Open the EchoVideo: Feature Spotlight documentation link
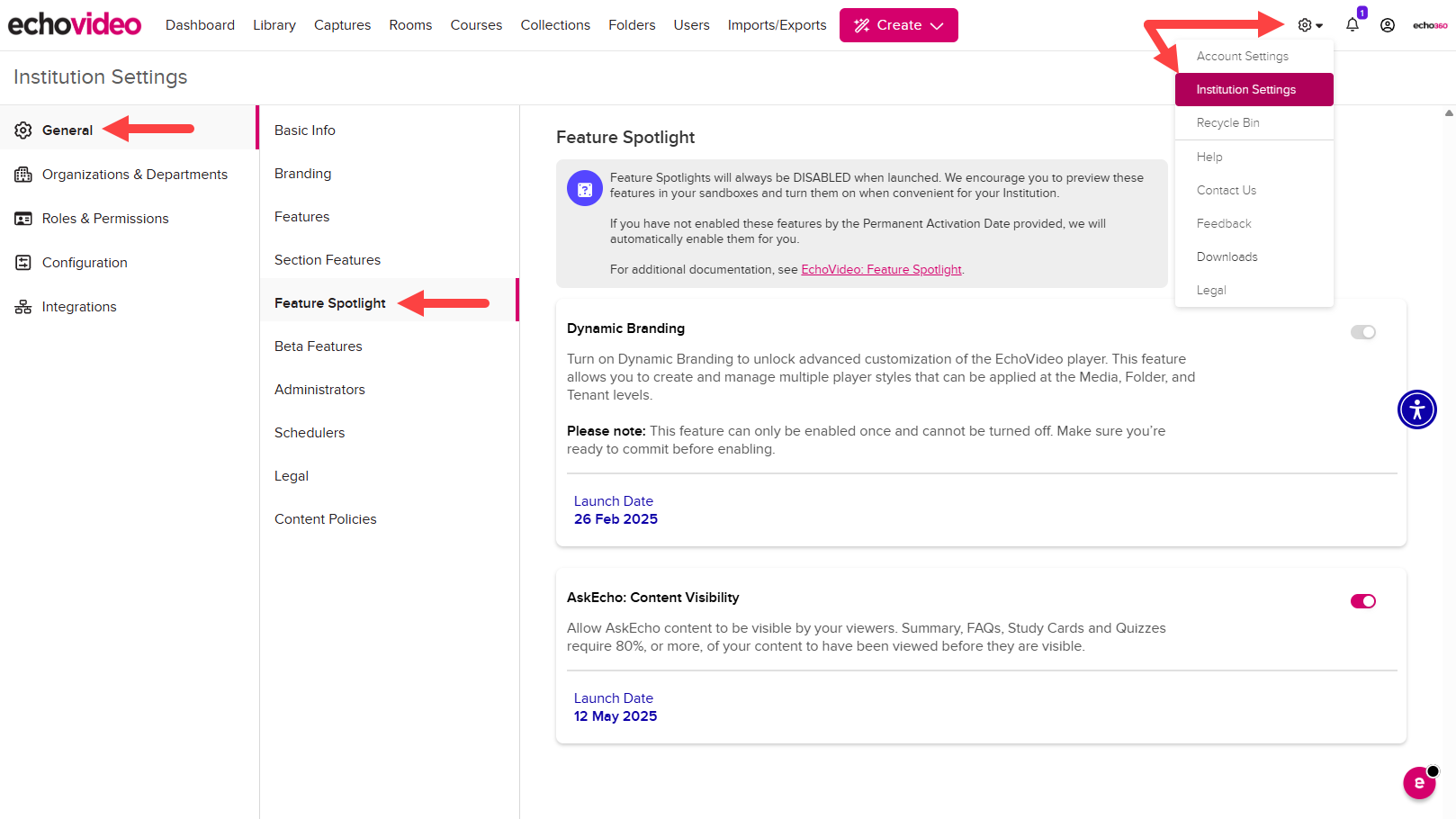 click(881, 269)
